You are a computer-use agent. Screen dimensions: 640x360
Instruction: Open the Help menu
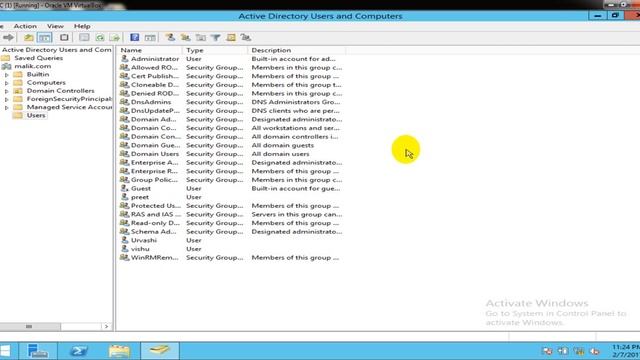(82, 26)
